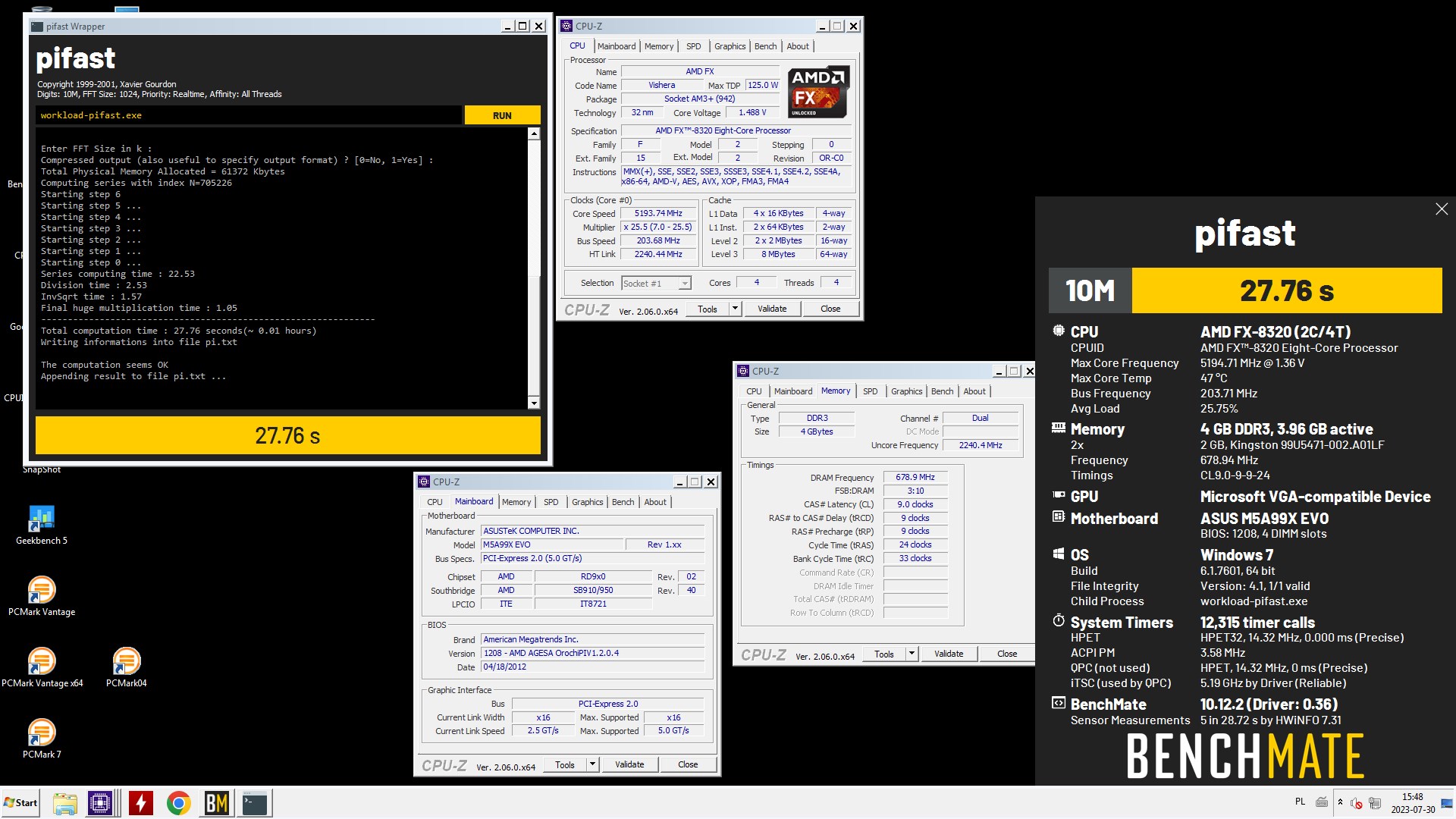Image resolution: width=1456 pixels, height=819 pixels.
Task: Open Windows Explorer from the taskbar
Action: (65, 803)
